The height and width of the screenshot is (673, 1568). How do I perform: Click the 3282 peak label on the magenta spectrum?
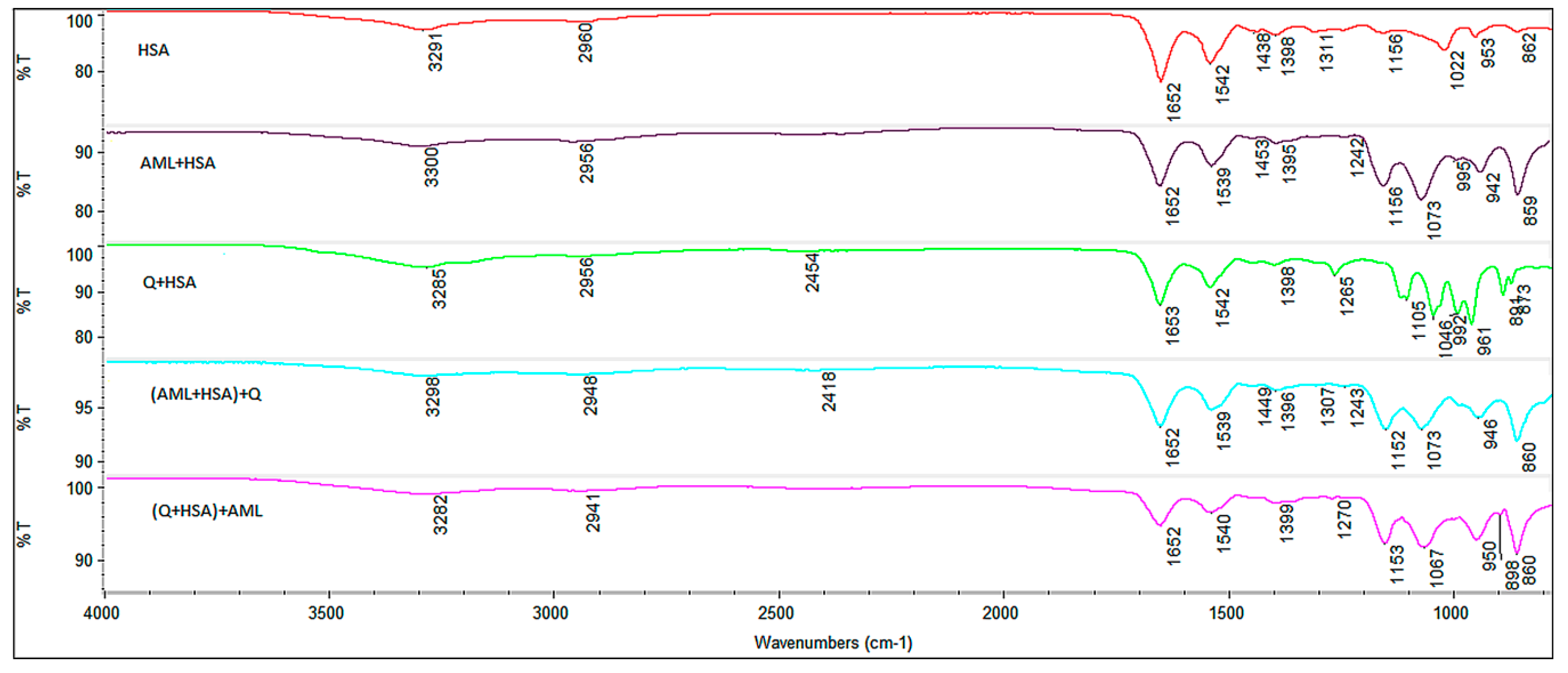[441, 515]
